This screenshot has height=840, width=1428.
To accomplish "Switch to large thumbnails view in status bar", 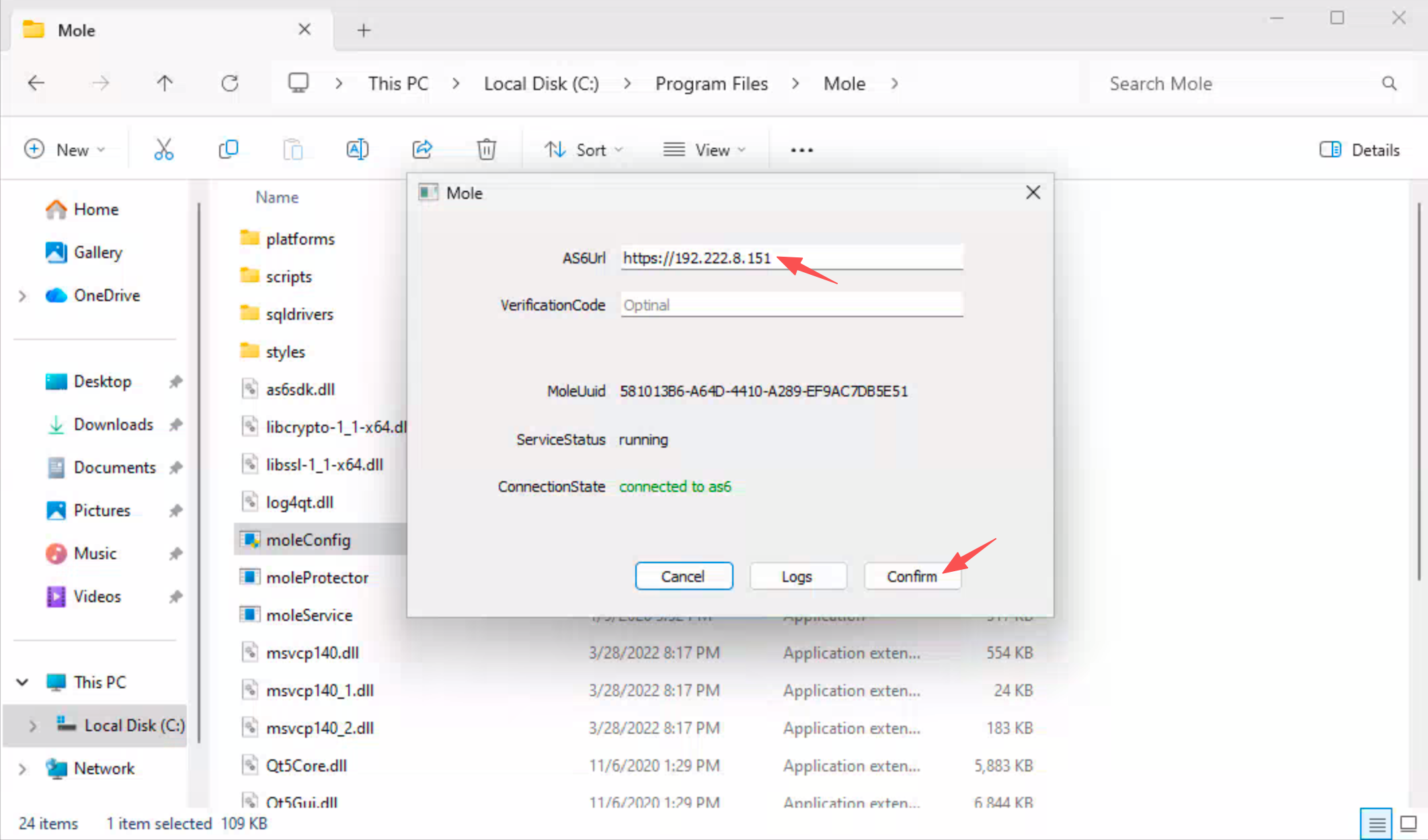I will [1408, 823].
